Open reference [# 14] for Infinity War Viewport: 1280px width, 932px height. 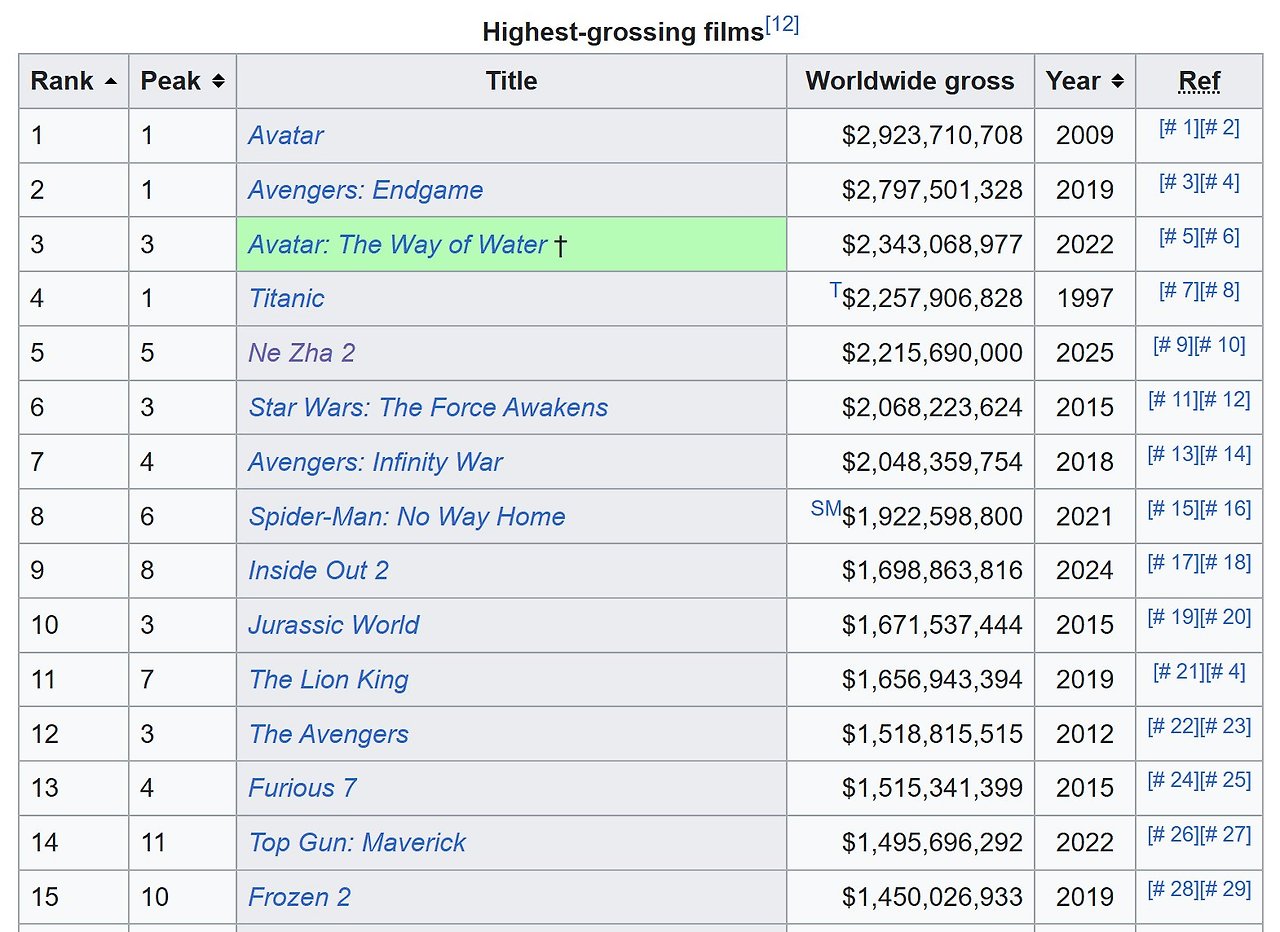point(1225,454)
